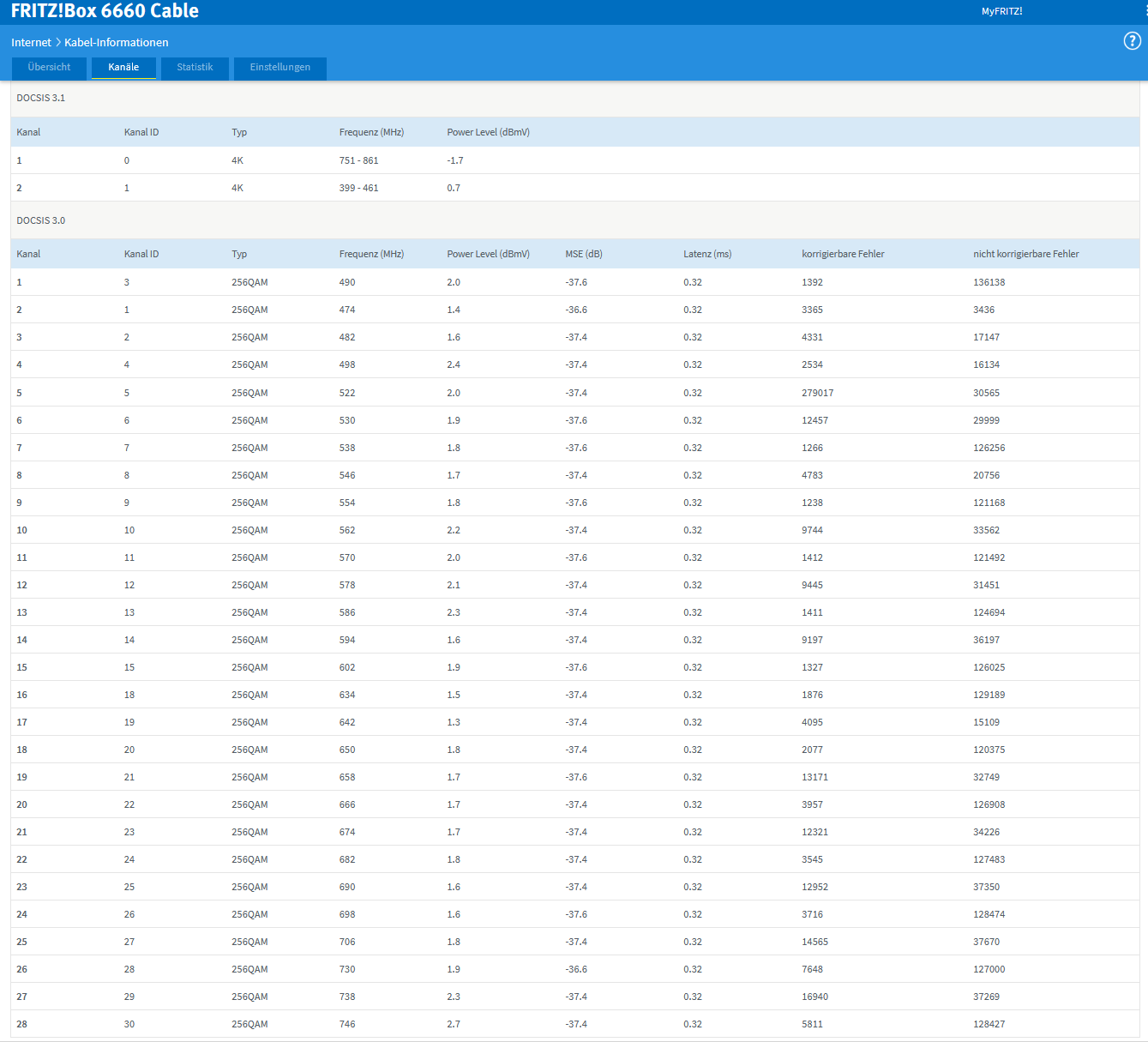Open the Statistik tab

195,68
